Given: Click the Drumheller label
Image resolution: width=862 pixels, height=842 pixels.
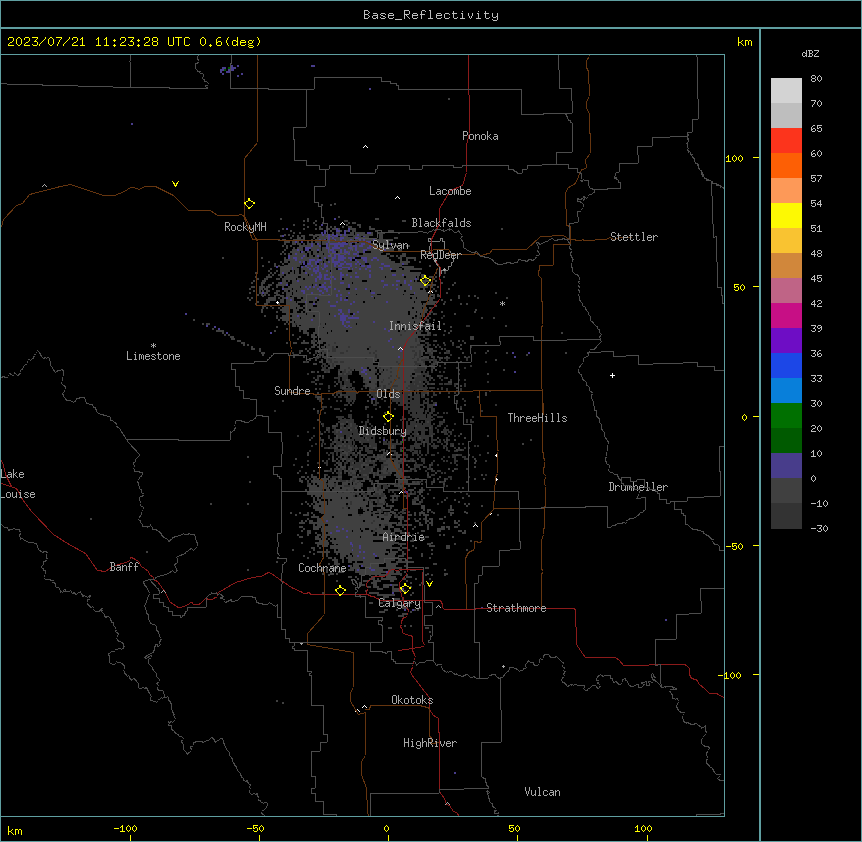Looking at the screenshot, I should point(638,487).
